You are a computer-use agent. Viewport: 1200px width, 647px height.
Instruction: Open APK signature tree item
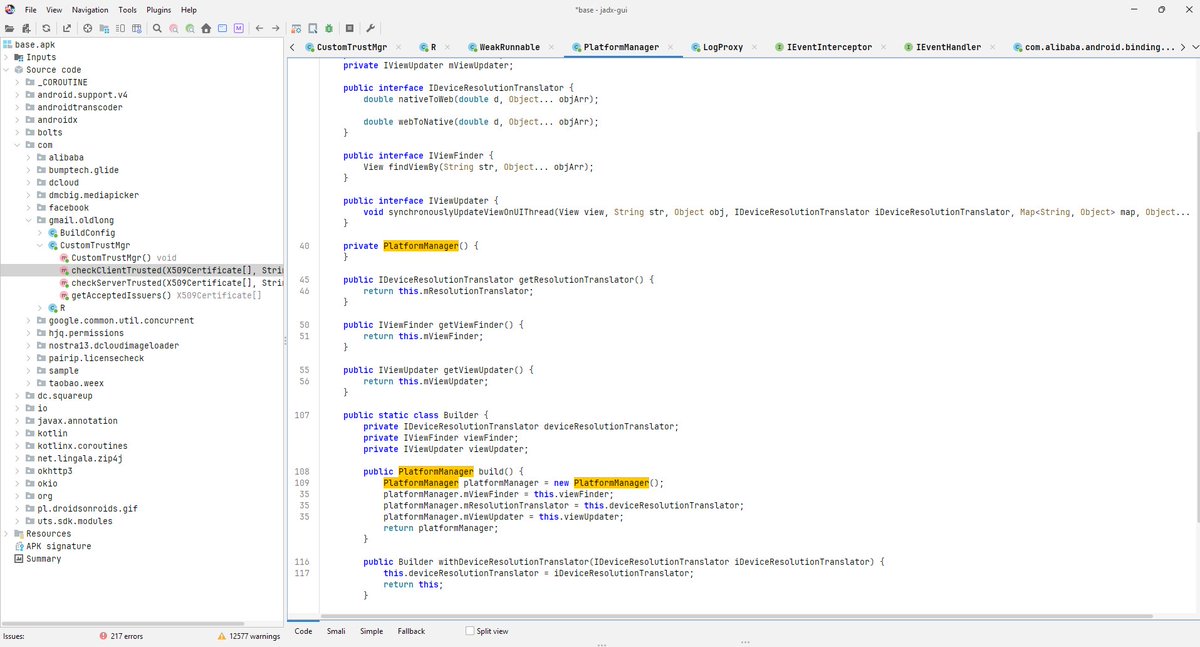click(51, 546)
